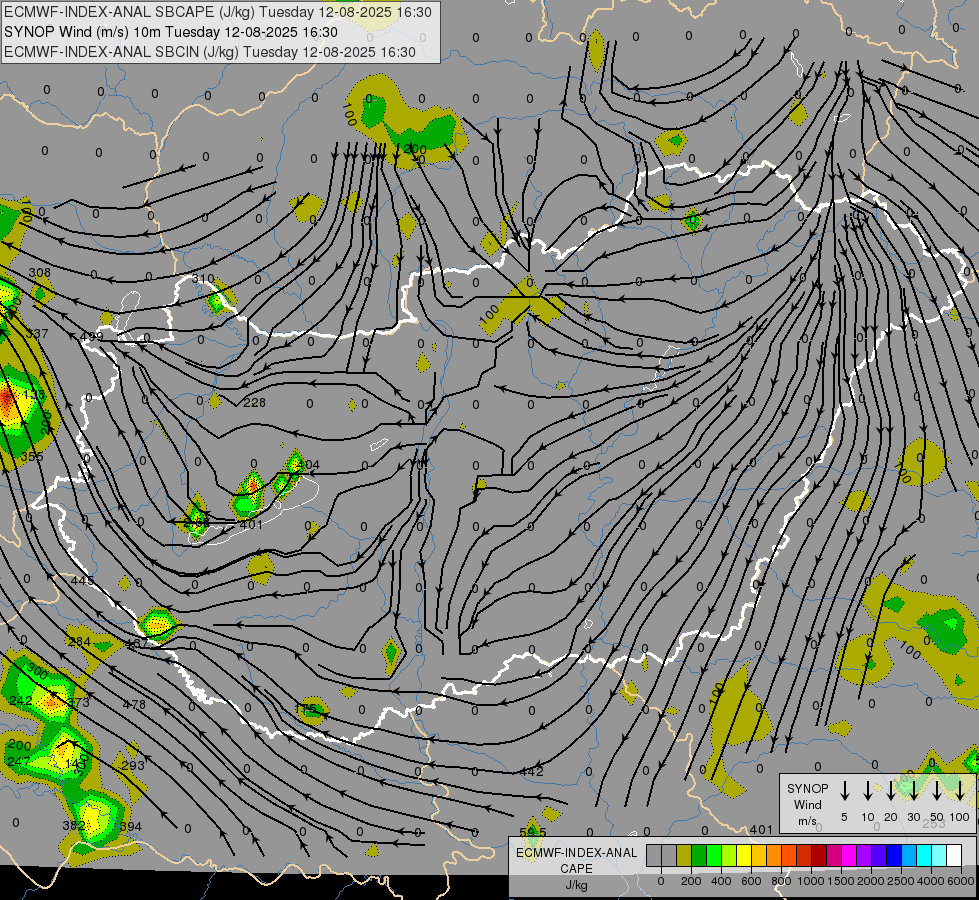Click the SBCAPE title line in header
The height and width of the screenshot is (900, 979).
click(217, 12)
